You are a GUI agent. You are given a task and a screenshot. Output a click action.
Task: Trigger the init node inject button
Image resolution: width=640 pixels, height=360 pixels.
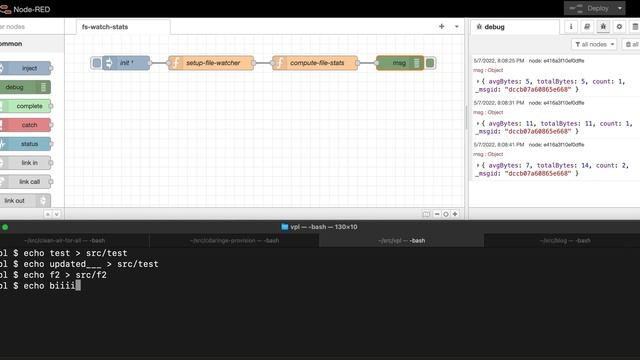(96, 63)
